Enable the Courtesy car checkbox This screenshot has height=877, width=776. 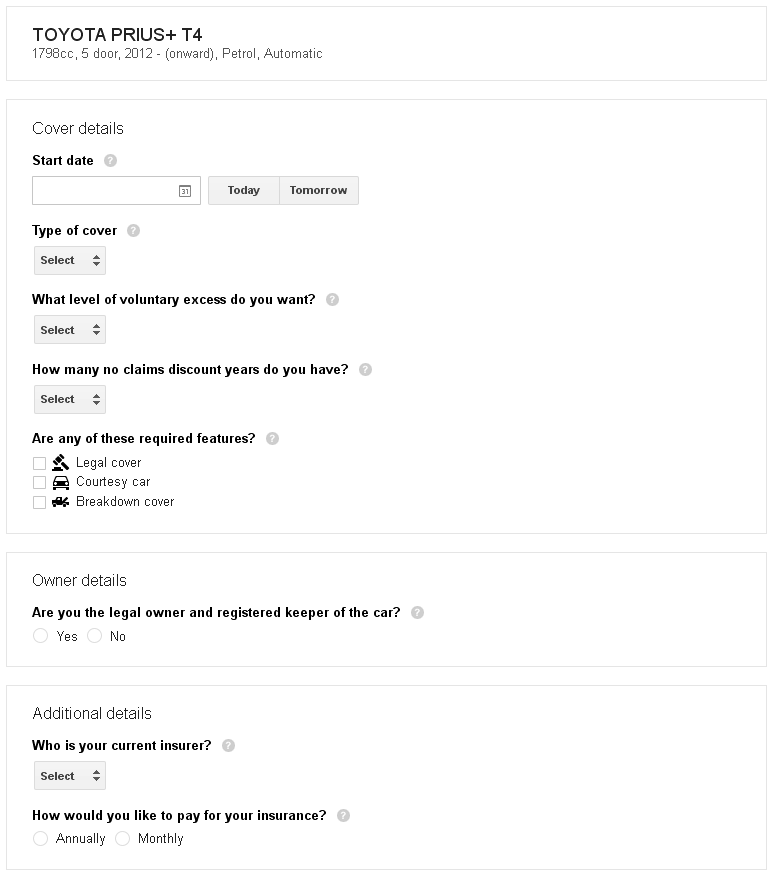(39, 482)
